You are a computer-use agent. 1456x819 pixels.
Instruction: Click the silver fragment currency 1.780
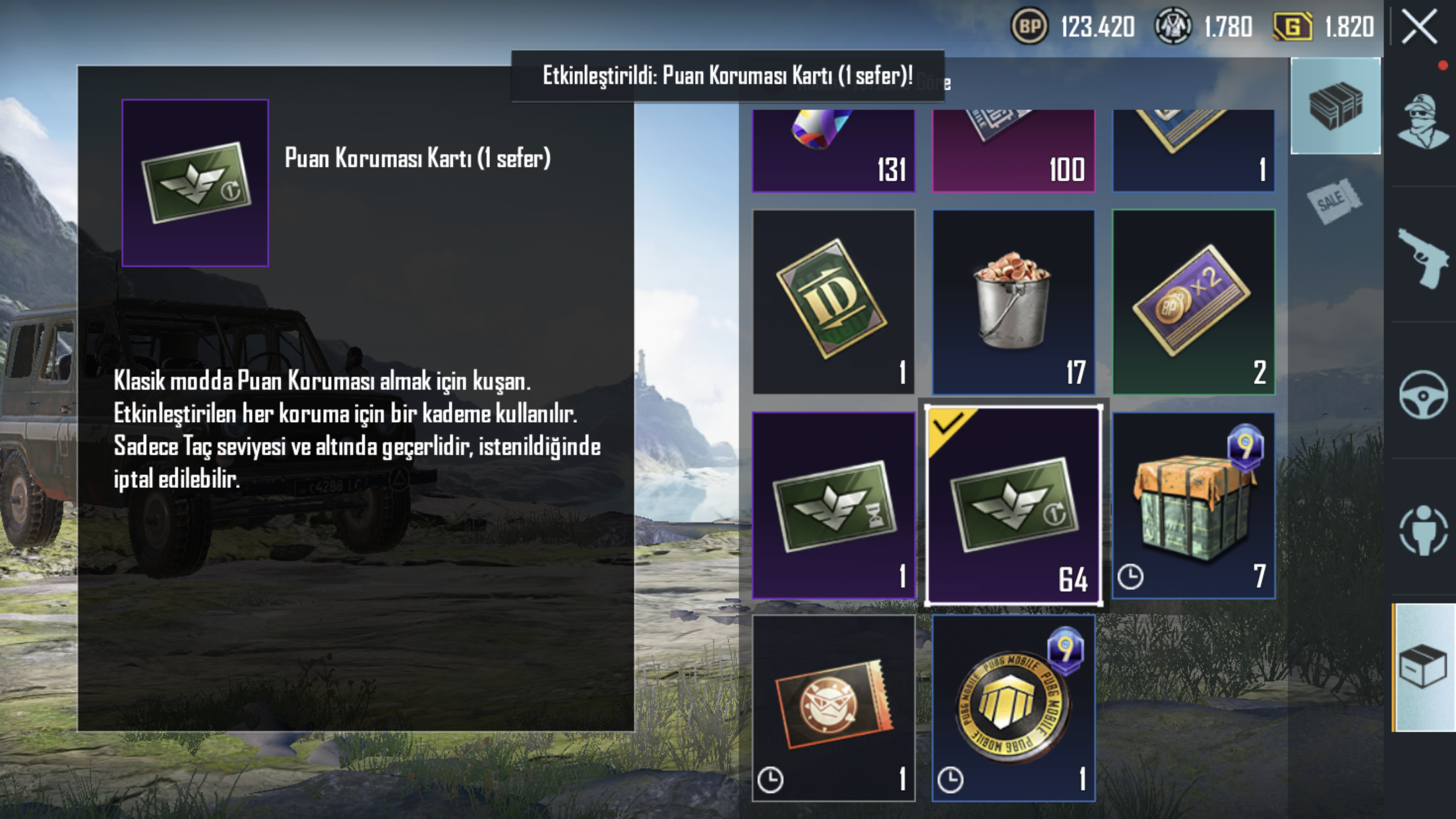point(1203,27)
